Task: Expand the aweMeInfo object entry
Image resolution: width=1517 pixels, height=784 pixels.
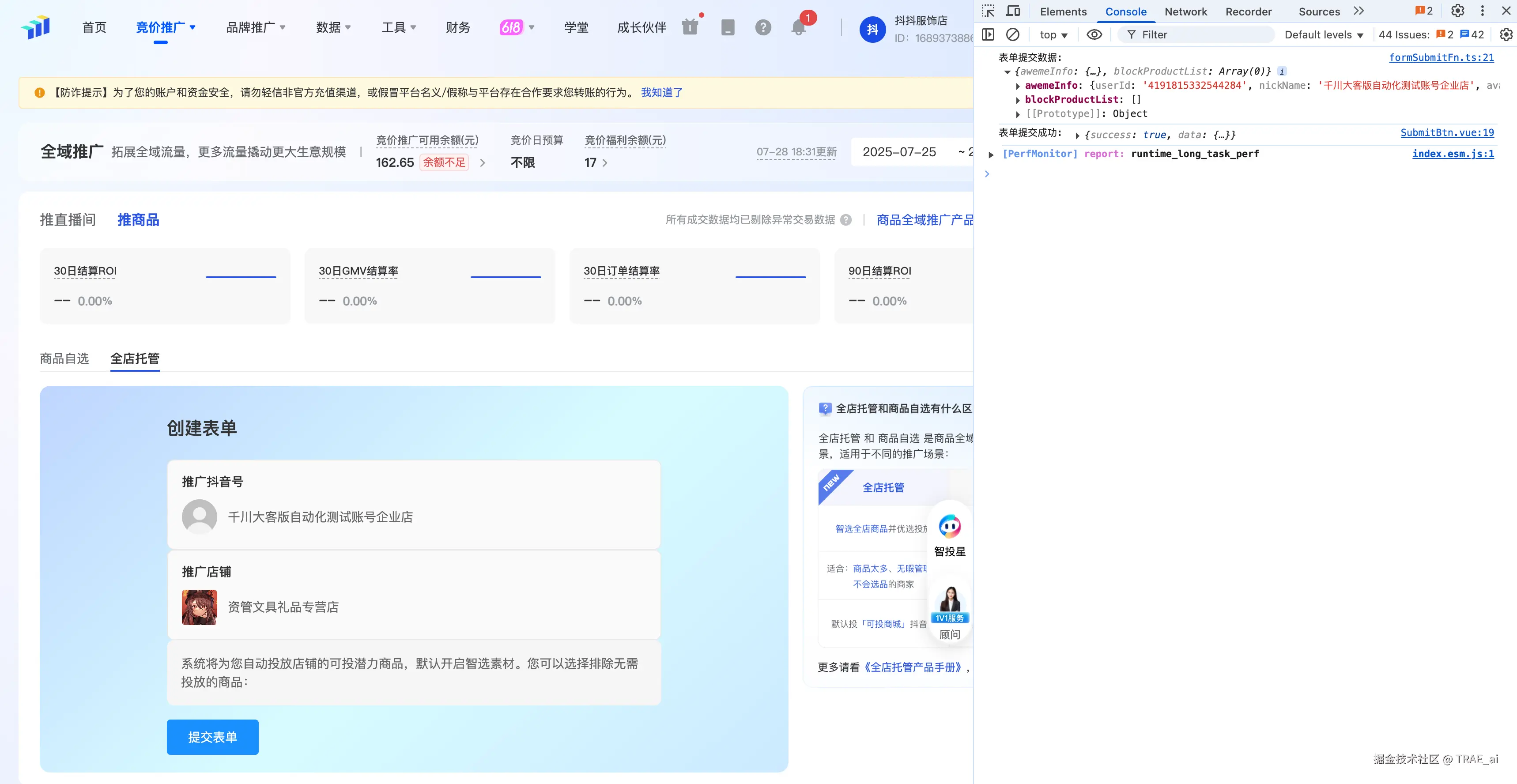Action: pyautogui.click(x=1018, y=86)
